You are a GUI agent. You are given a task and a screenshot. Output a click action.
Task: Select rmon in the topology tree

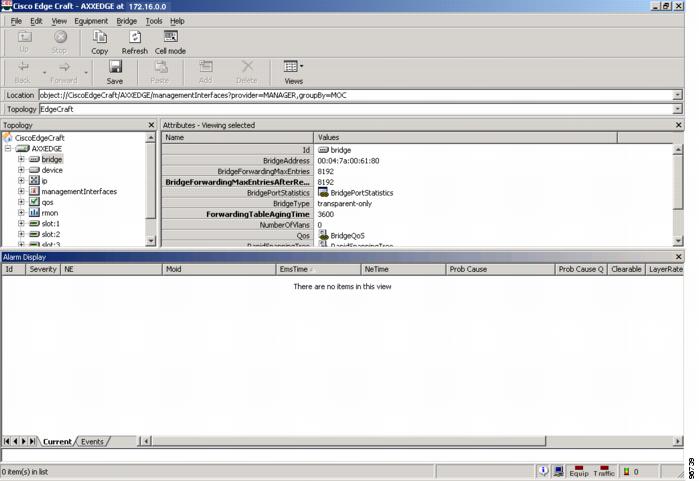pos(49,213)
